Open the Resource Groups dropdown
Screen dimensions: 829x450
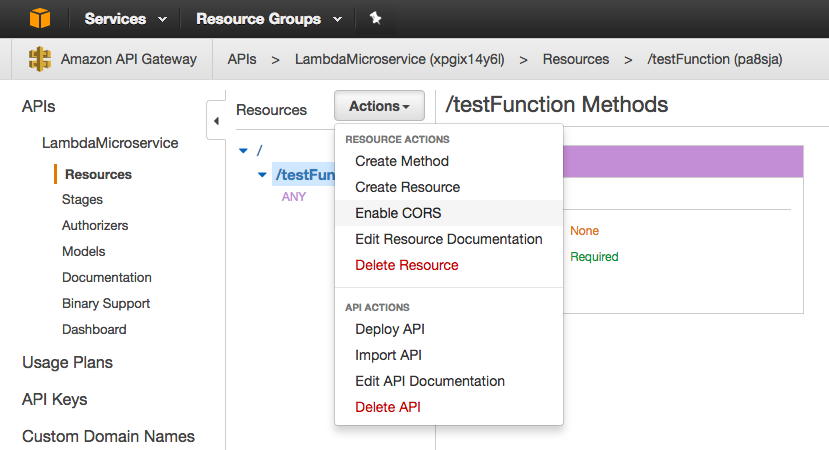point(268,19)
